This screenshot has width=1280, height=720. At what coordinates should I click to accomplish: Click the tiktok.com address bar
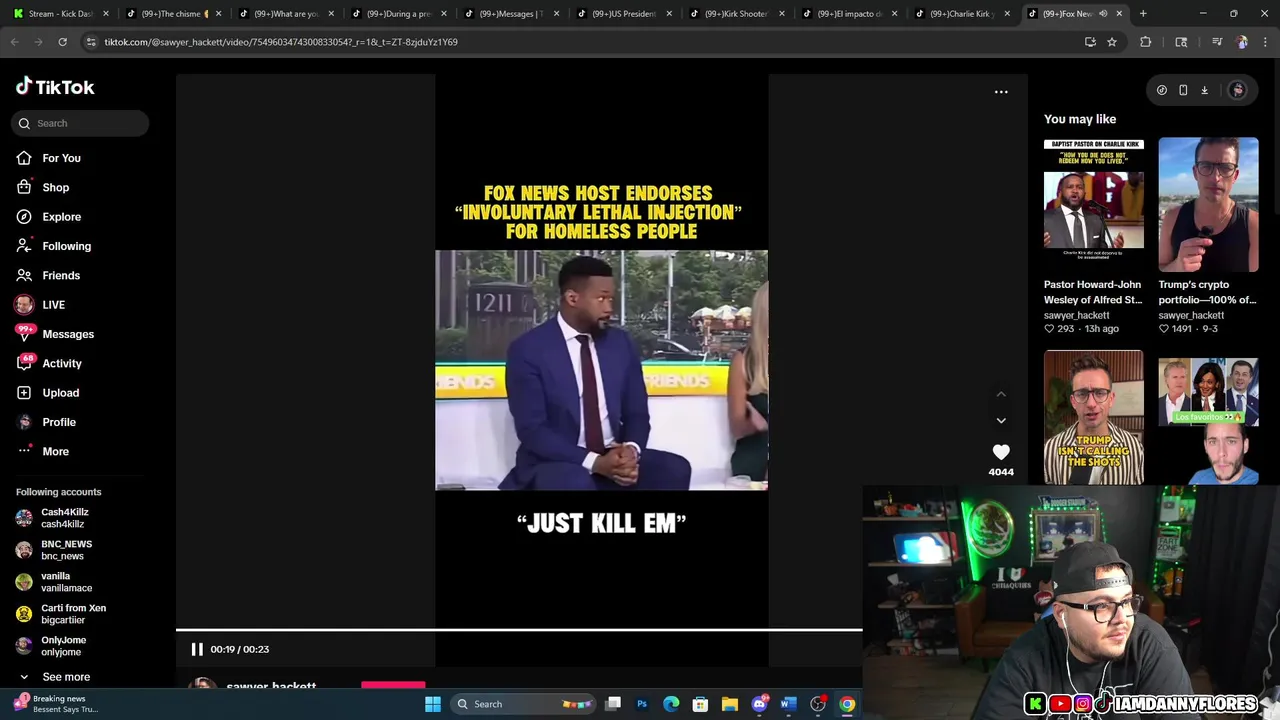(x=580, y=42)
